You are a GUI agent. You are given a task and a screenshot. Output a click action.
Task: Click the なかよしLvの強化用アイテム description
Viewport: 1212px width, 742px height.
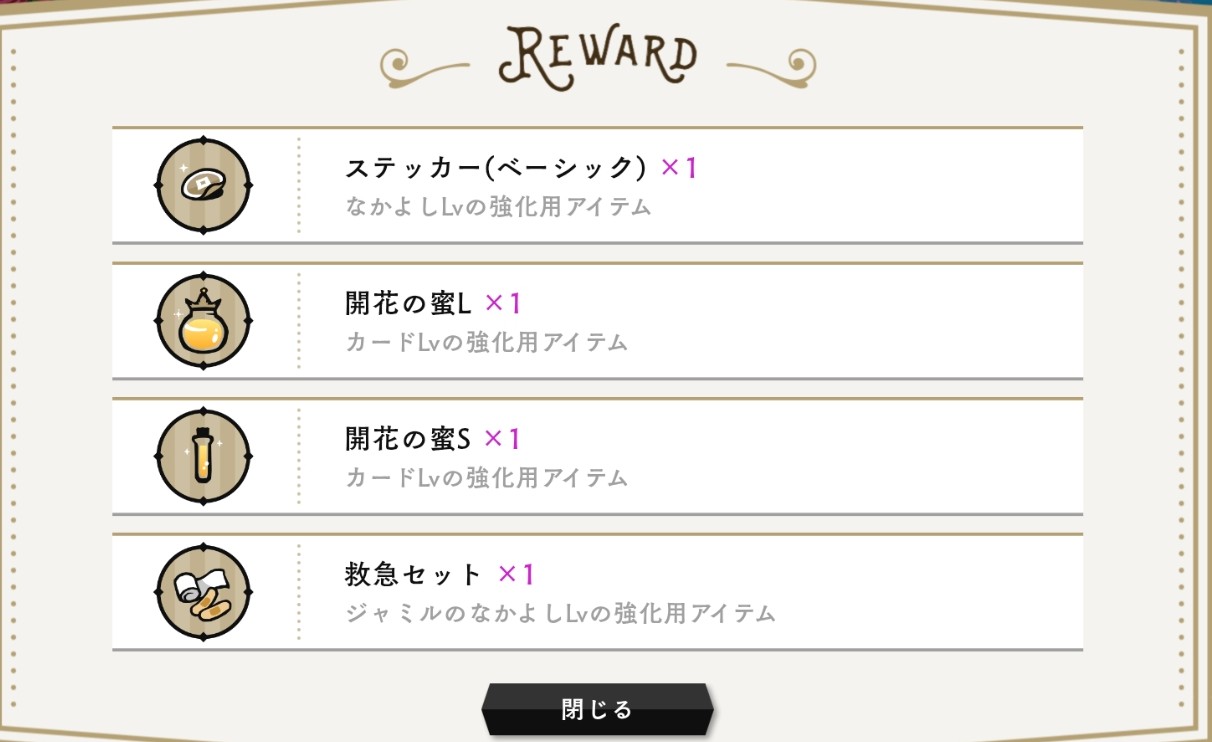(498, 207)
